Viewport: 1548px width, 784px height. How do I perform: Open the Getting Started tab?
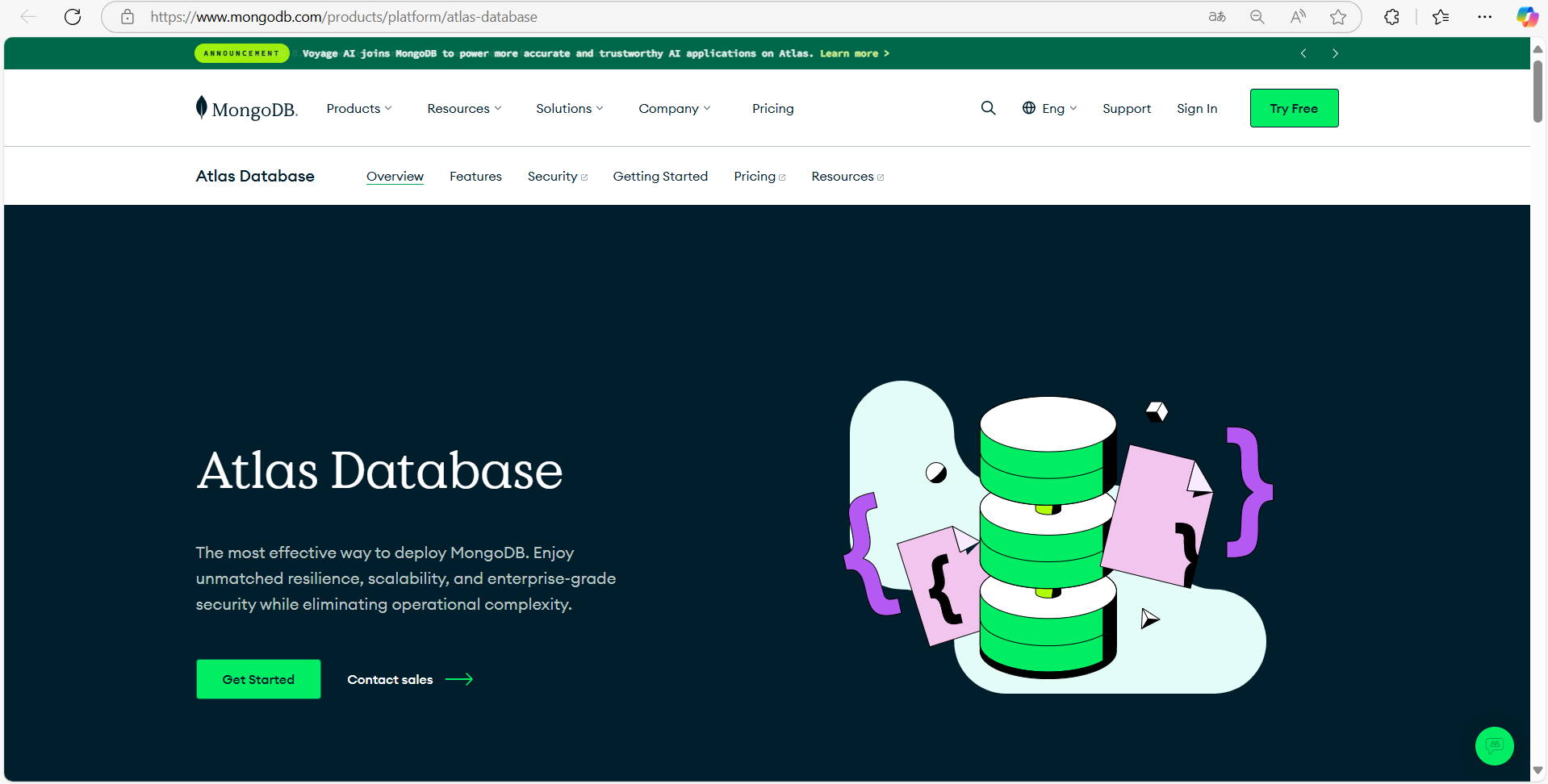click(x=660, y=176)
